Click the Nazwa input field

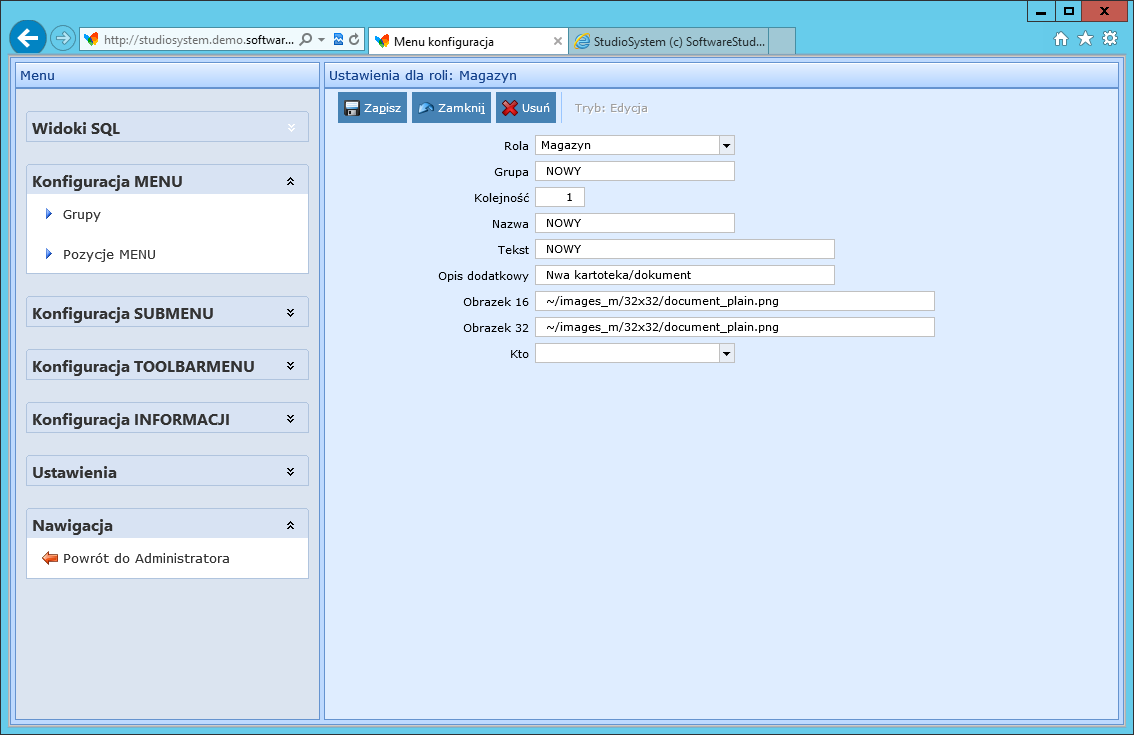click(635, 224)
